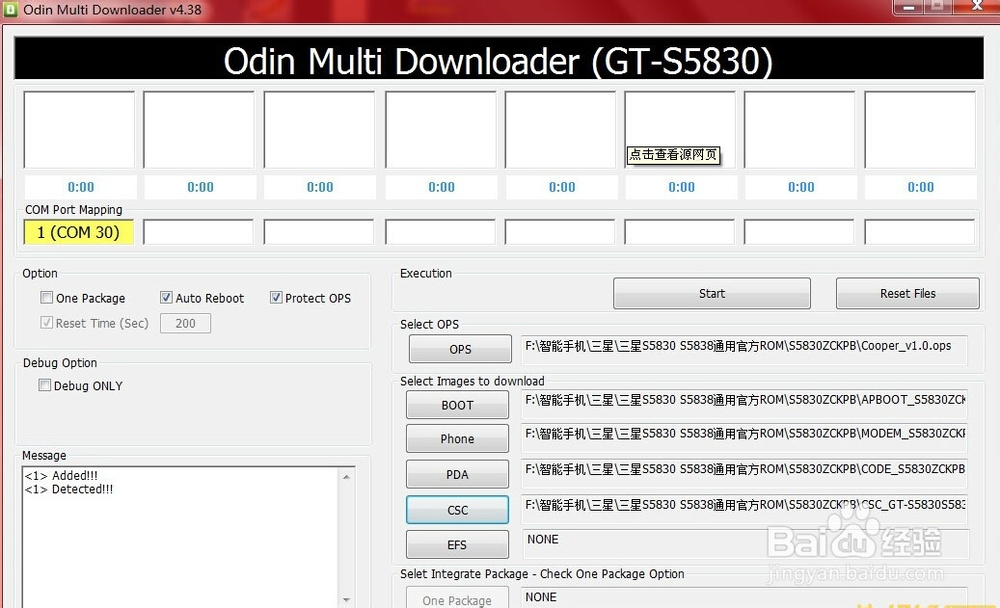This screenshot has width=1000, height=608.
Task: Uncheck the Protect OPS option
Action: (276, 297)
